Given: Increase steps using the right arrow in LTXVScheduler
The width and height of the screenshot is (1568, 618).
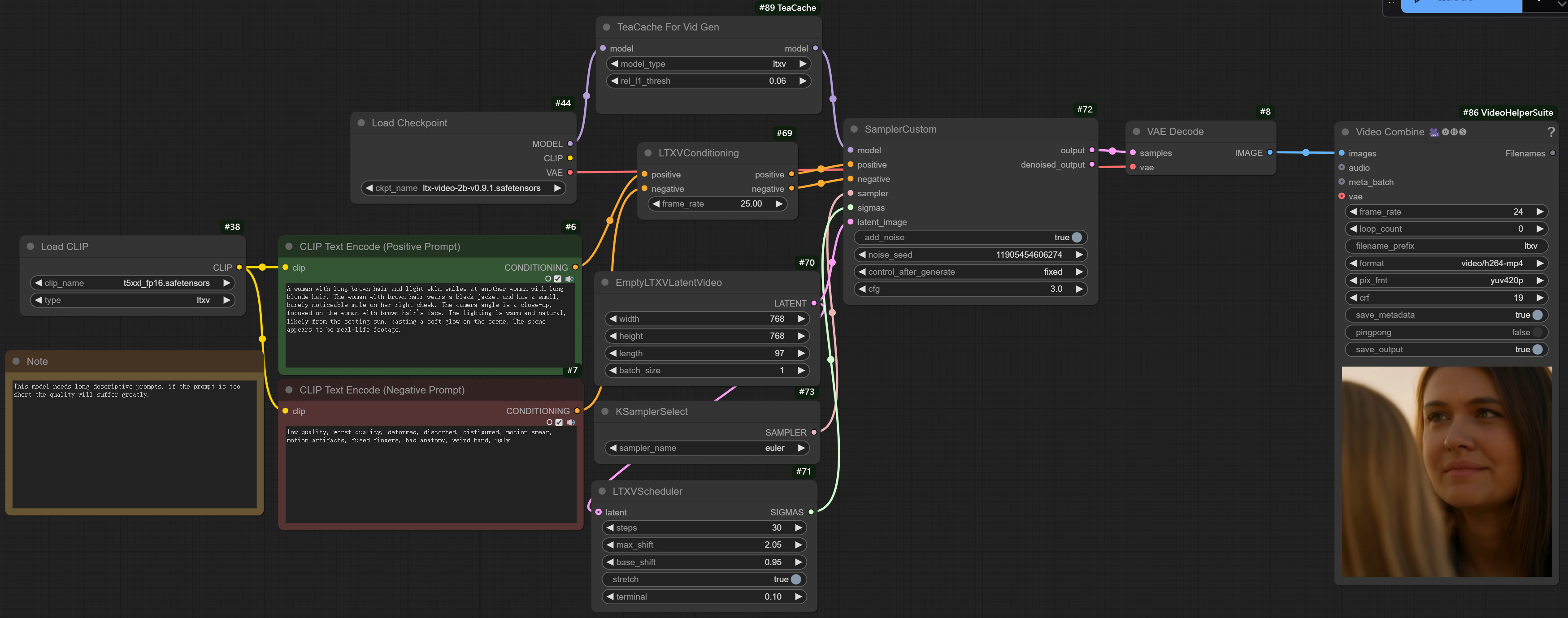Looking at the screenshot, I should coord(799,527).
